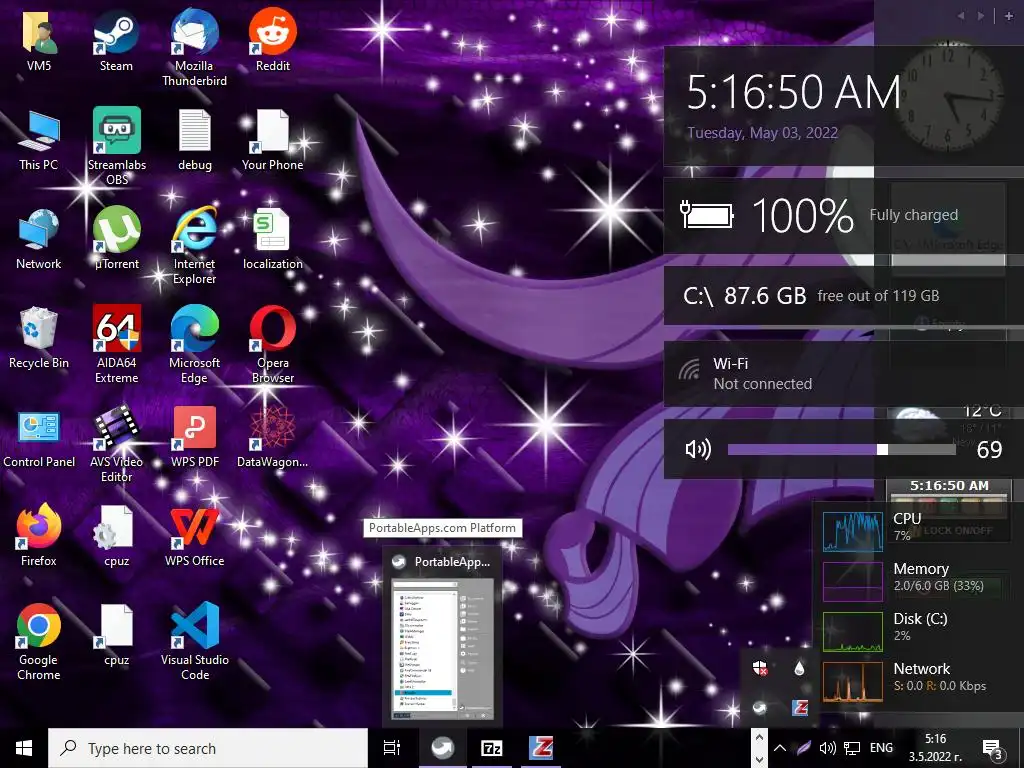Screen dimensions: 1024x768
Task: Click the Type here to search box
Action: [208, 748]
